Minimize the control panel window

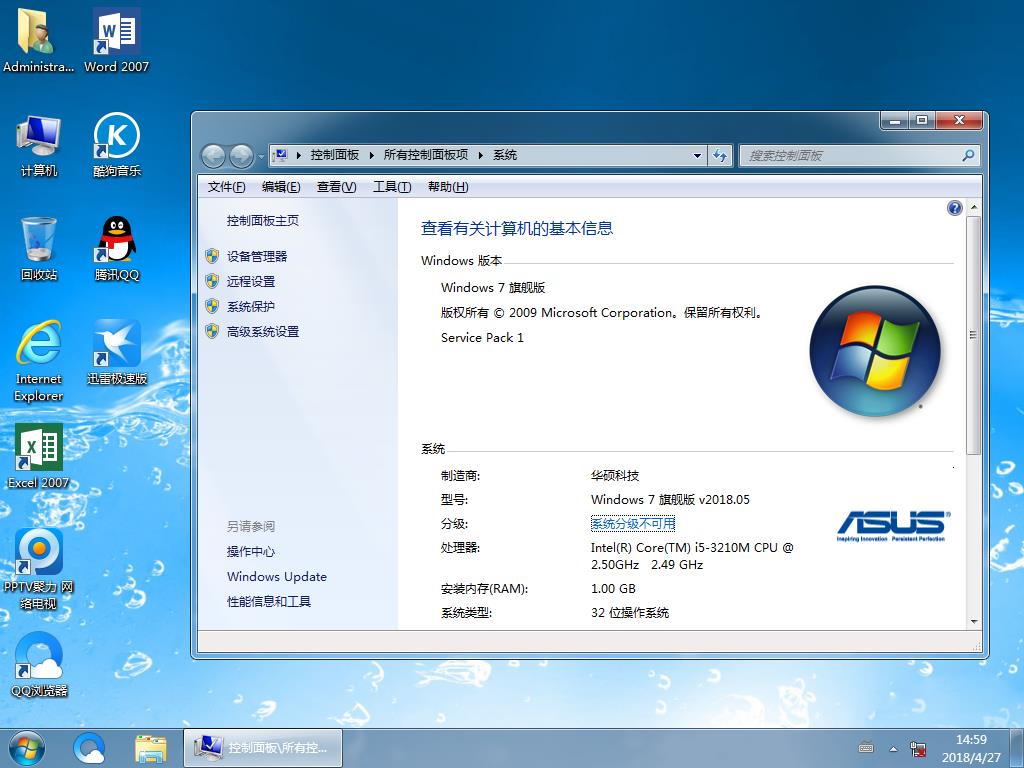pyautogui.click(x=895, y=120)
